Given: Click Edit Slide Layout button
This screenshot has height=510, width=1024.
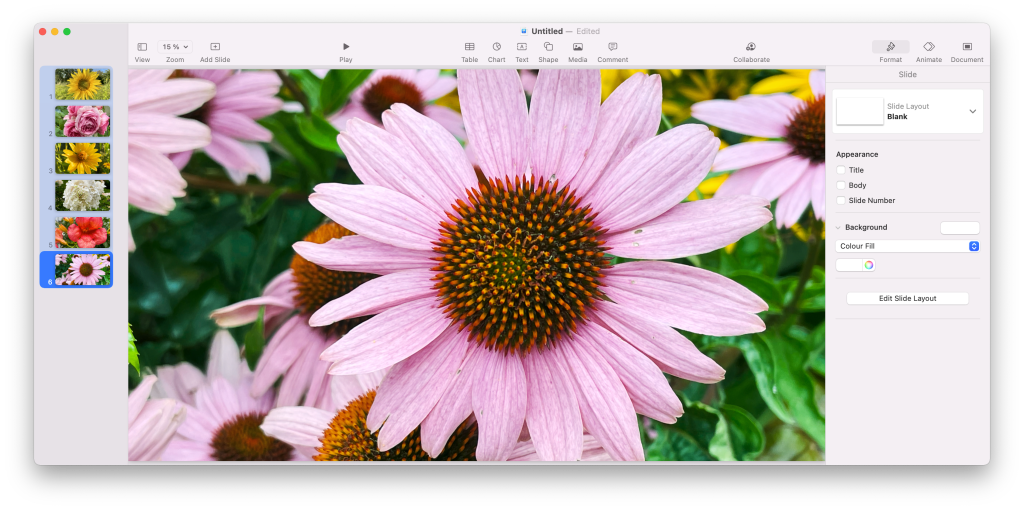Looking at the screenshot, I should click(908, 298).
